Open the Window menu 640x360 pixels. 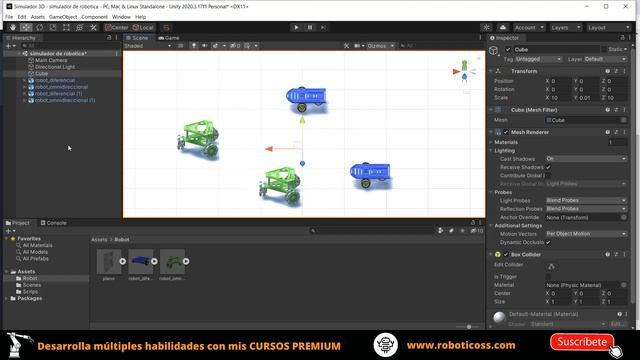(x=121, y=17)
